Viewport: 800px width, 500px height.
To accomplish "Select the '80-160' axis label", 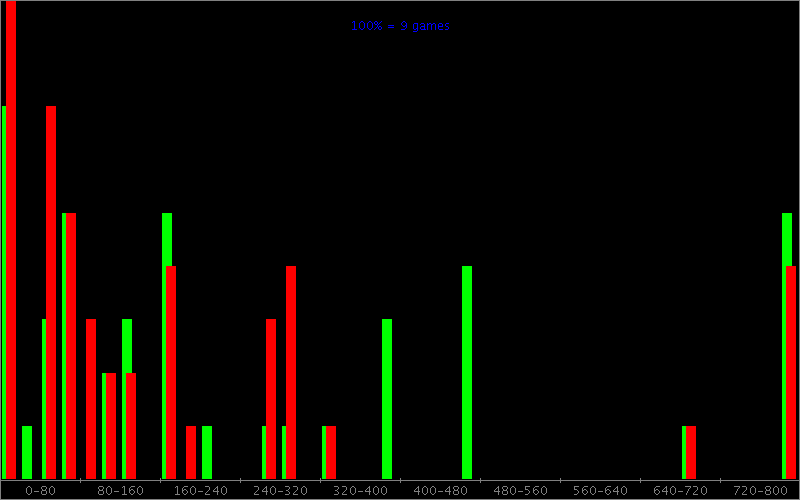I will coord(120,491).
